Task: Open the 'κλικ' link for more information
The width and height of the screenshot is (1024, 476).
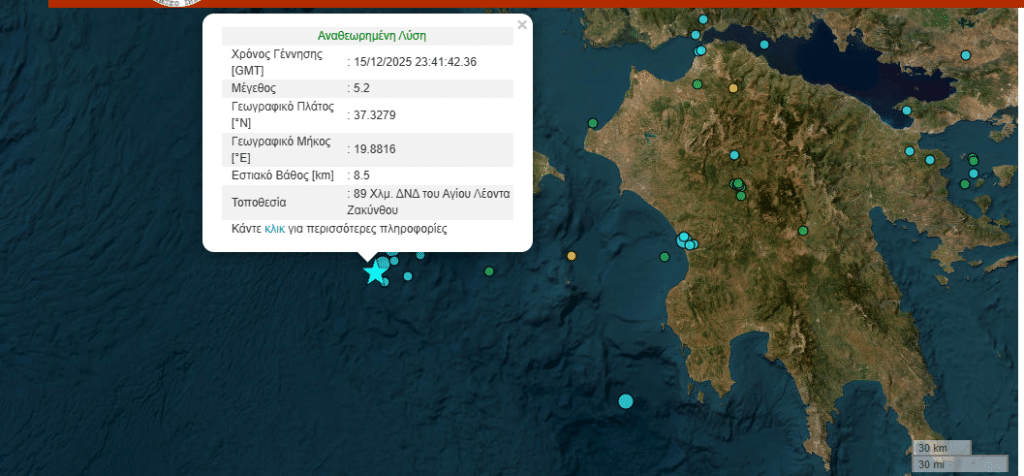Action: 275,228
